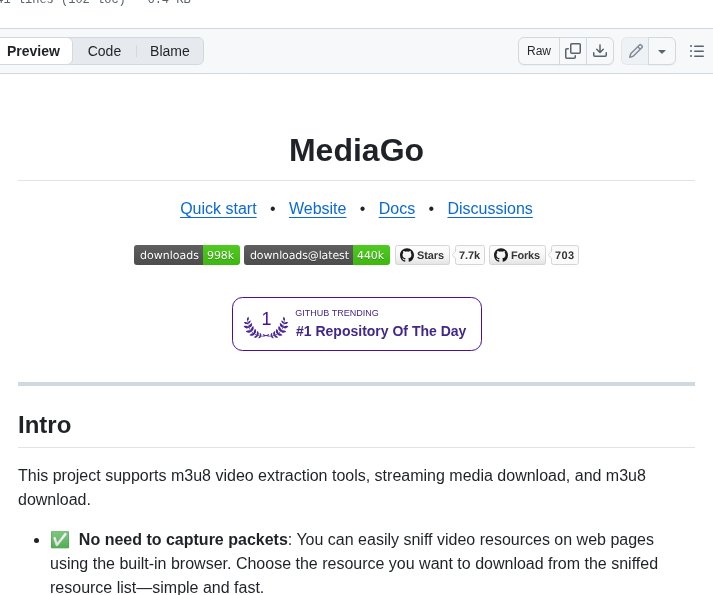Open the Discussions link
Image resolution: width=713 pixels, height=595 pixels.
[490, 208]
